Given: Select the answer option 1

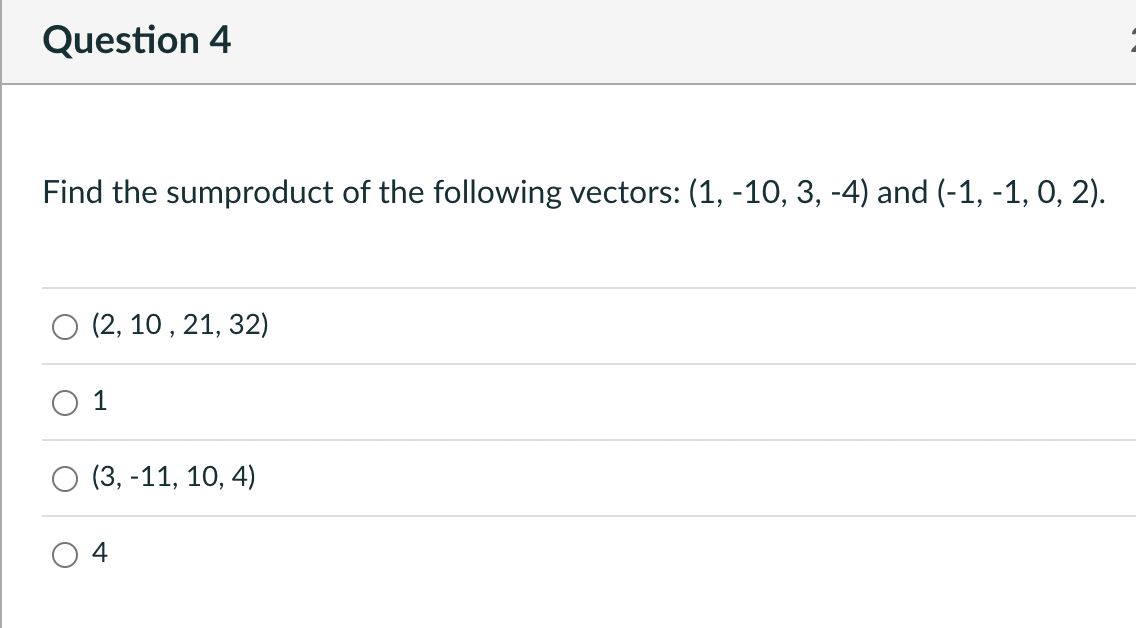Looking at the screenshot, I should pos(65,402).
